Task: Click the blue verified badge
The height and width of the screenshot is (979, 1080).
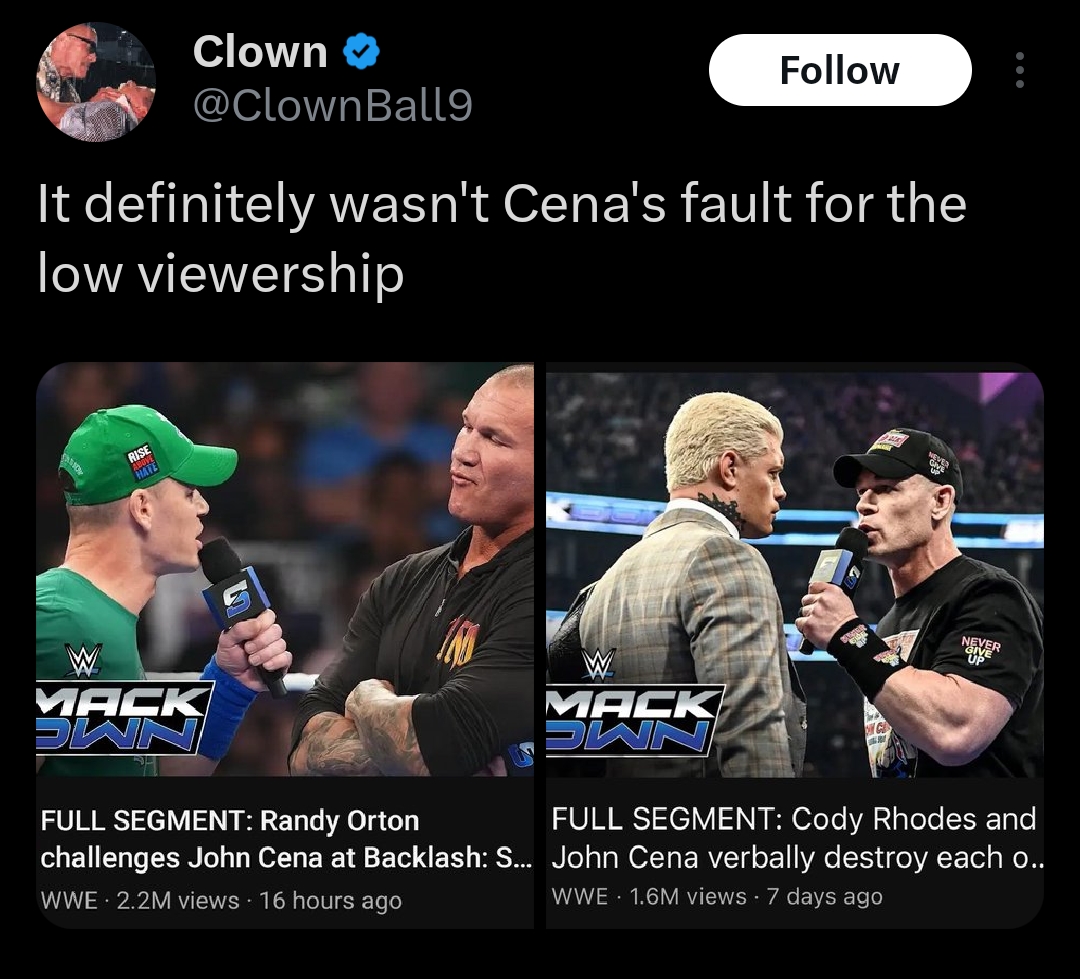Action: [x=361, y=52]
